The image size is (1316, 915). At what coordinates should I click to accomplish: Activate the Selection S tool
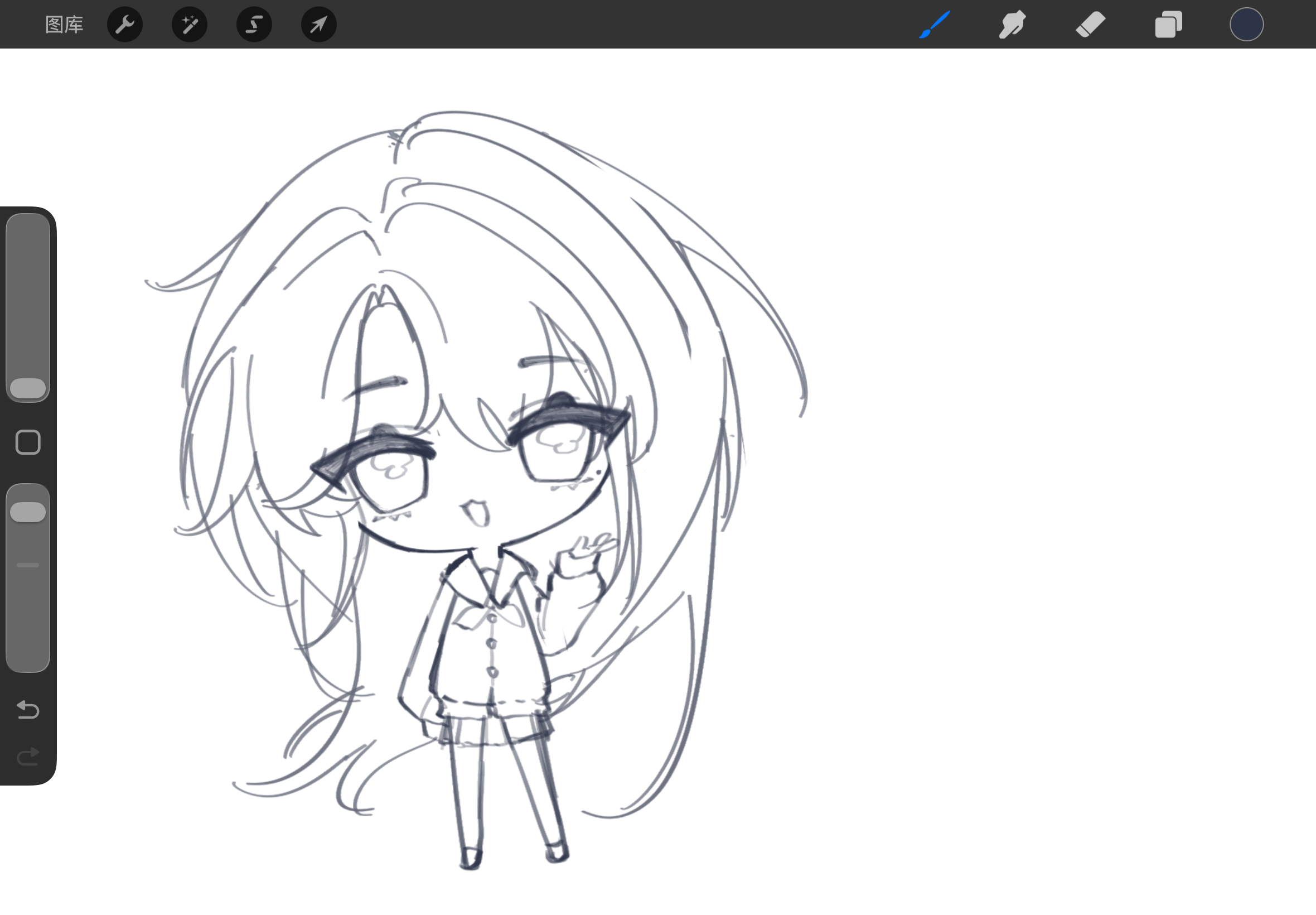tap(254, 25)
